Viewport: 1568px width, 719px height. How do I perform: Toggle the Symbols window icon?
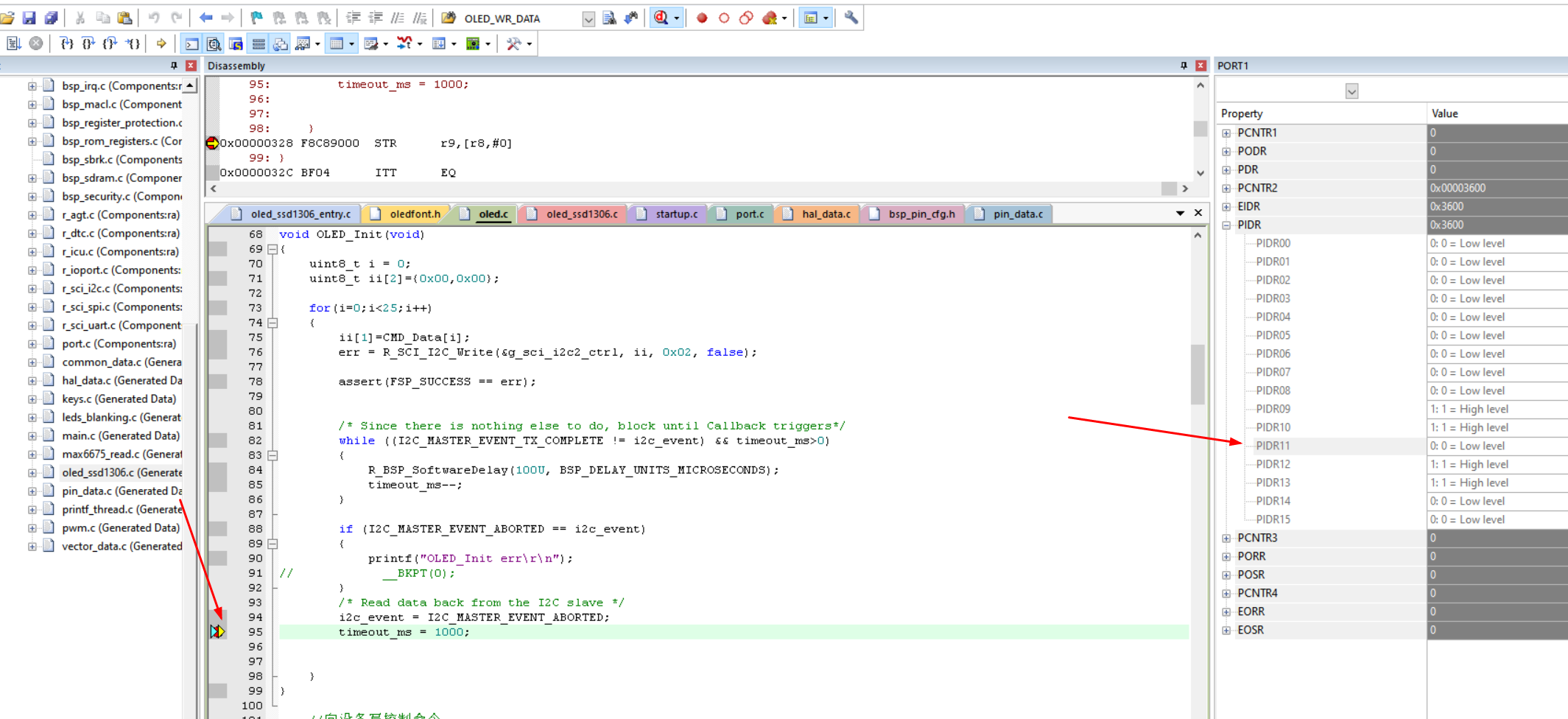[236, 43]
